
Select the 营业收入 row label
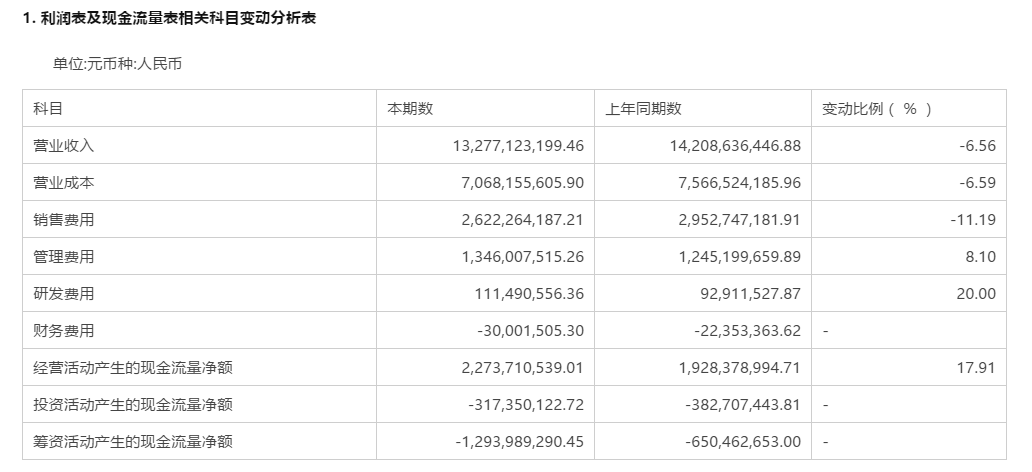coord(64,146)
